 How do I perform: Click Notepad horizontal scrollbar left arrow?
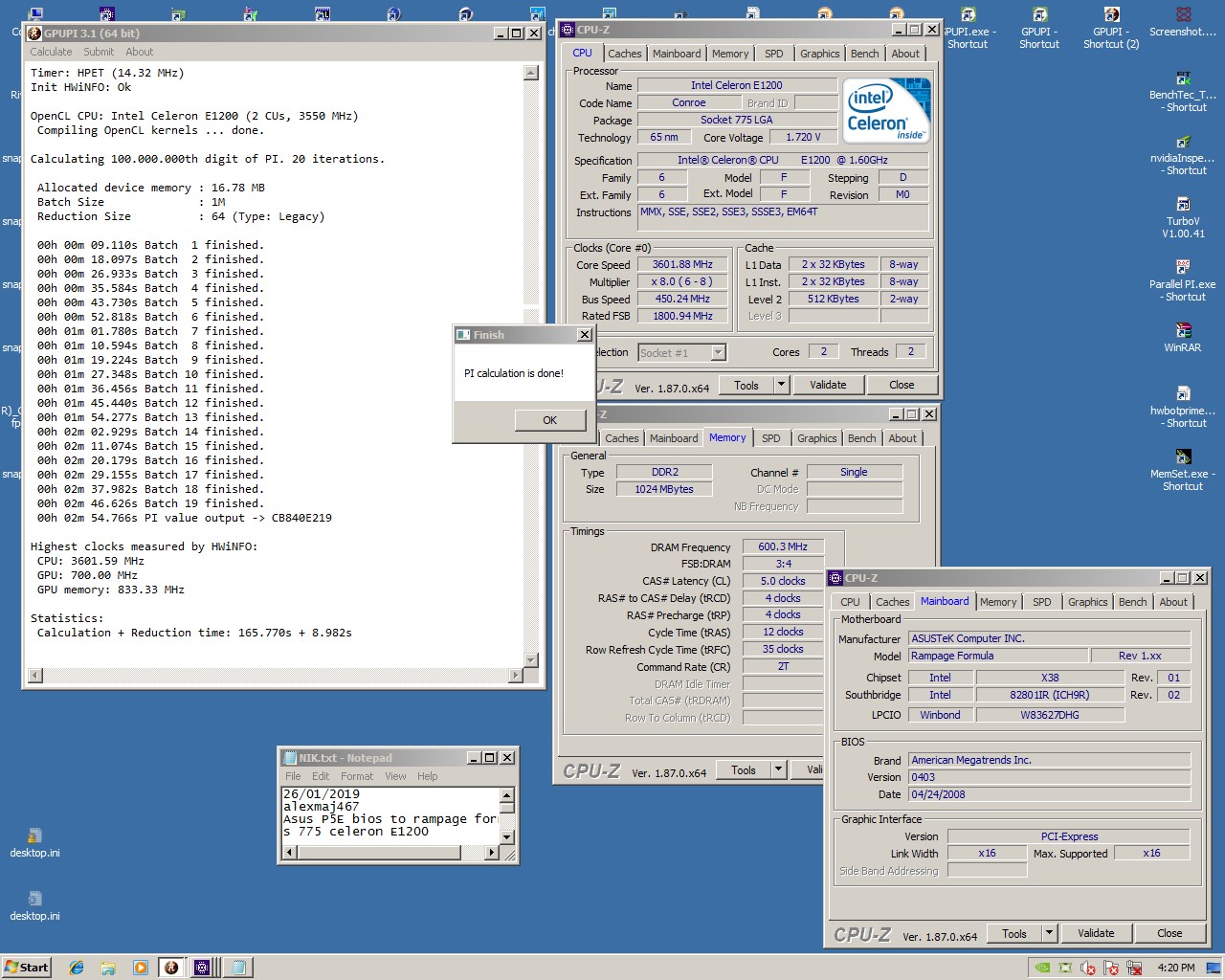tap(287, 852)
